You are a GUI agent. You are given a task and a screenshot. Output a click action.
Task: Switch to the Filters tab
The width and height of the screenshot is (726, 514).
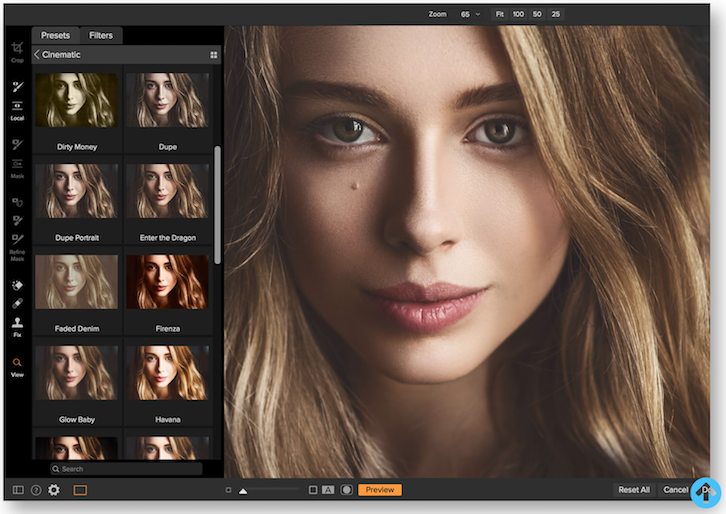101,35
